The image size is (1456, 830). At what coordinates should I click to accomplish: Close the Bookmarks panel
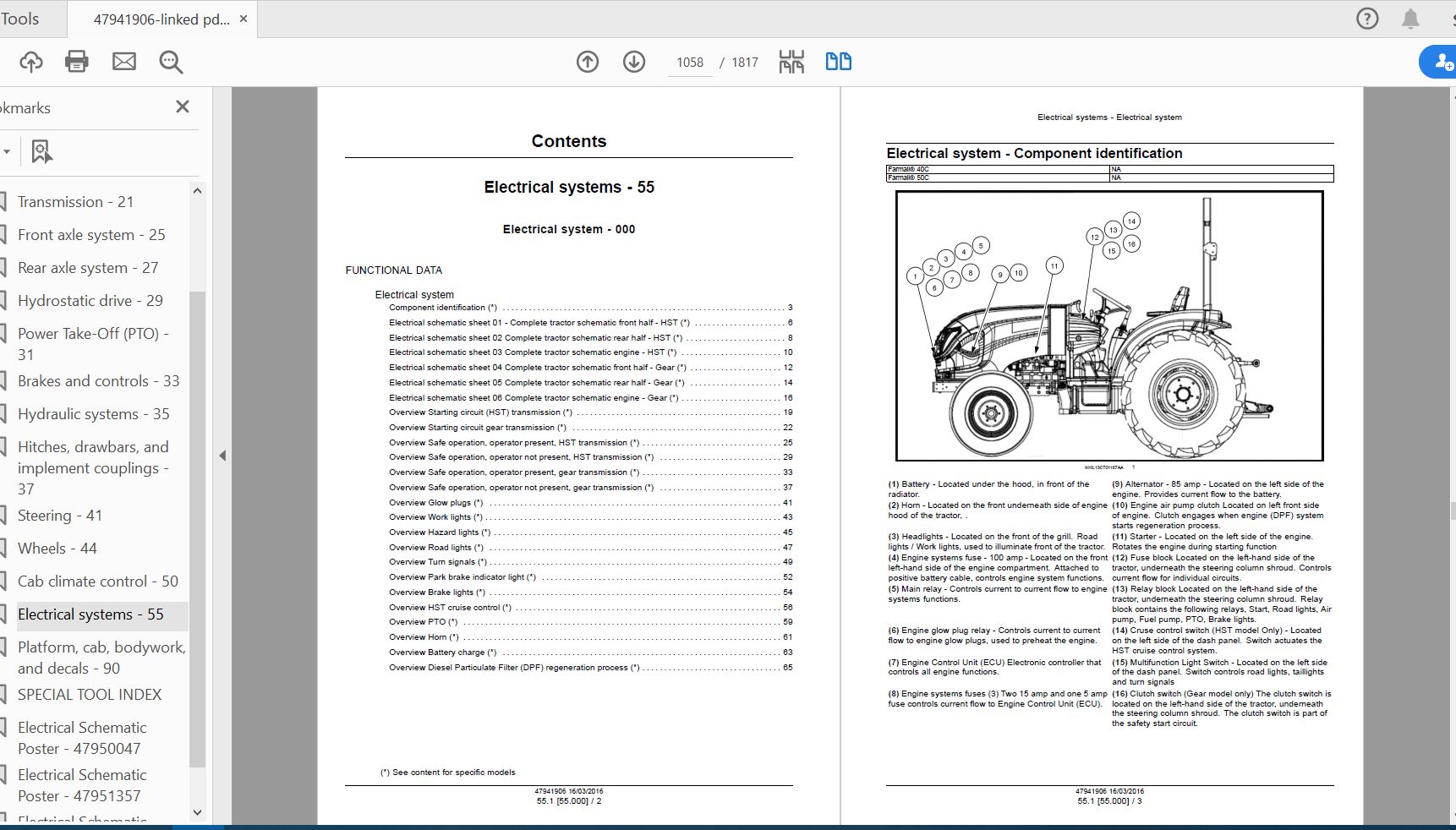pos(182,106)
